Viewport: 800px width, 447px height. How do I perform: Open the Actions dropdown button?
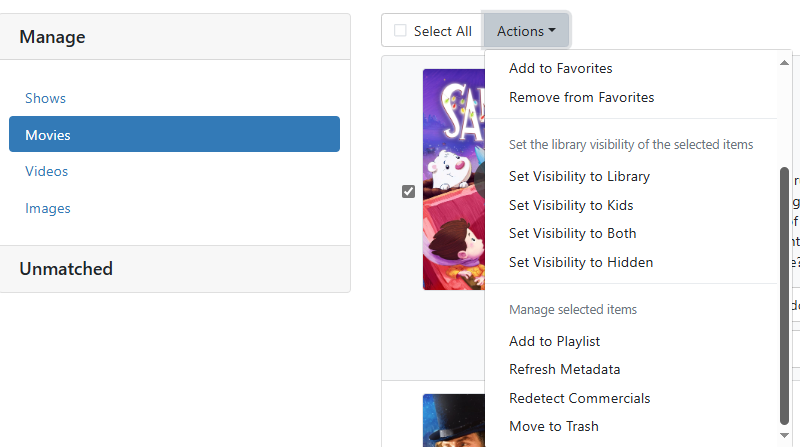526,31
